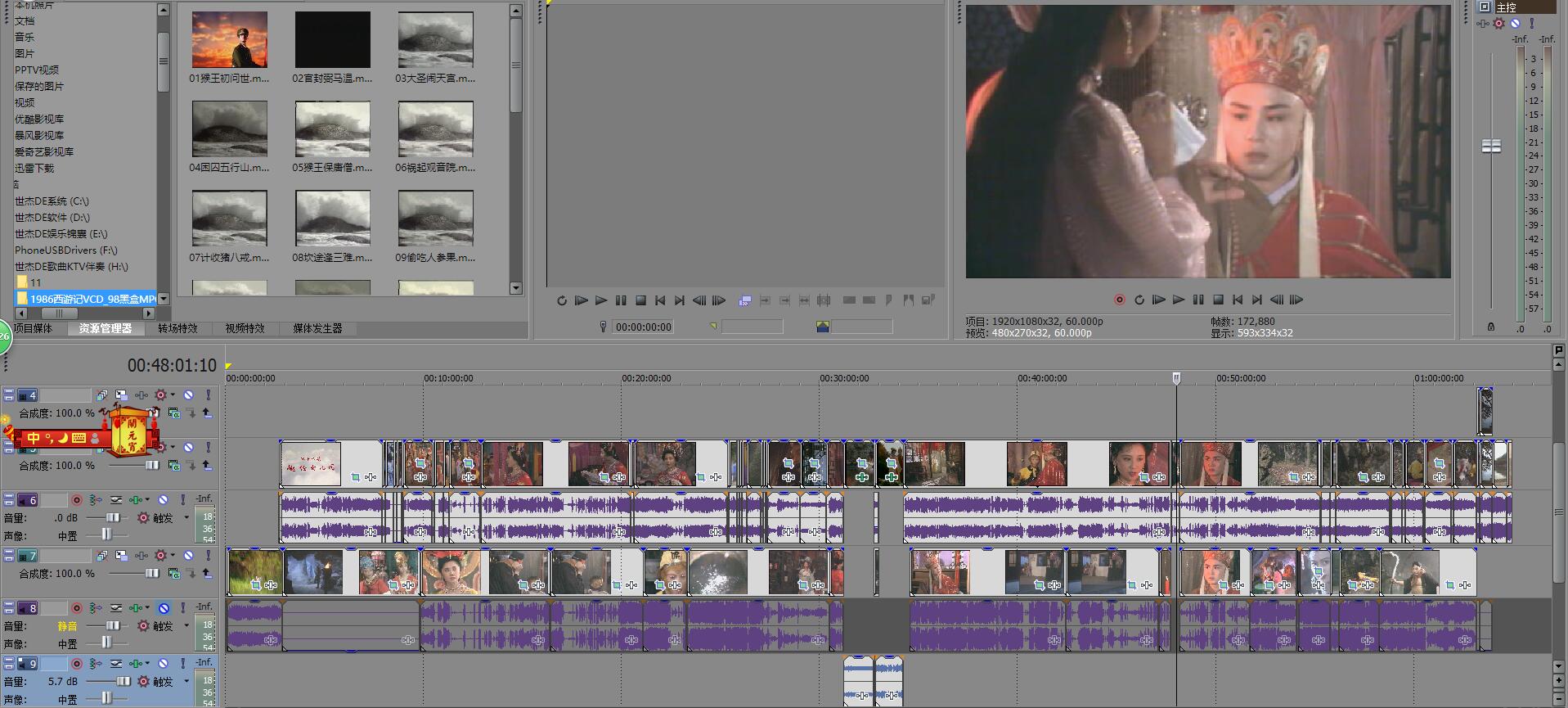Arm audio track 6 for recording
The height and width of the screenshot is (708, 1568).
[76, 499]
